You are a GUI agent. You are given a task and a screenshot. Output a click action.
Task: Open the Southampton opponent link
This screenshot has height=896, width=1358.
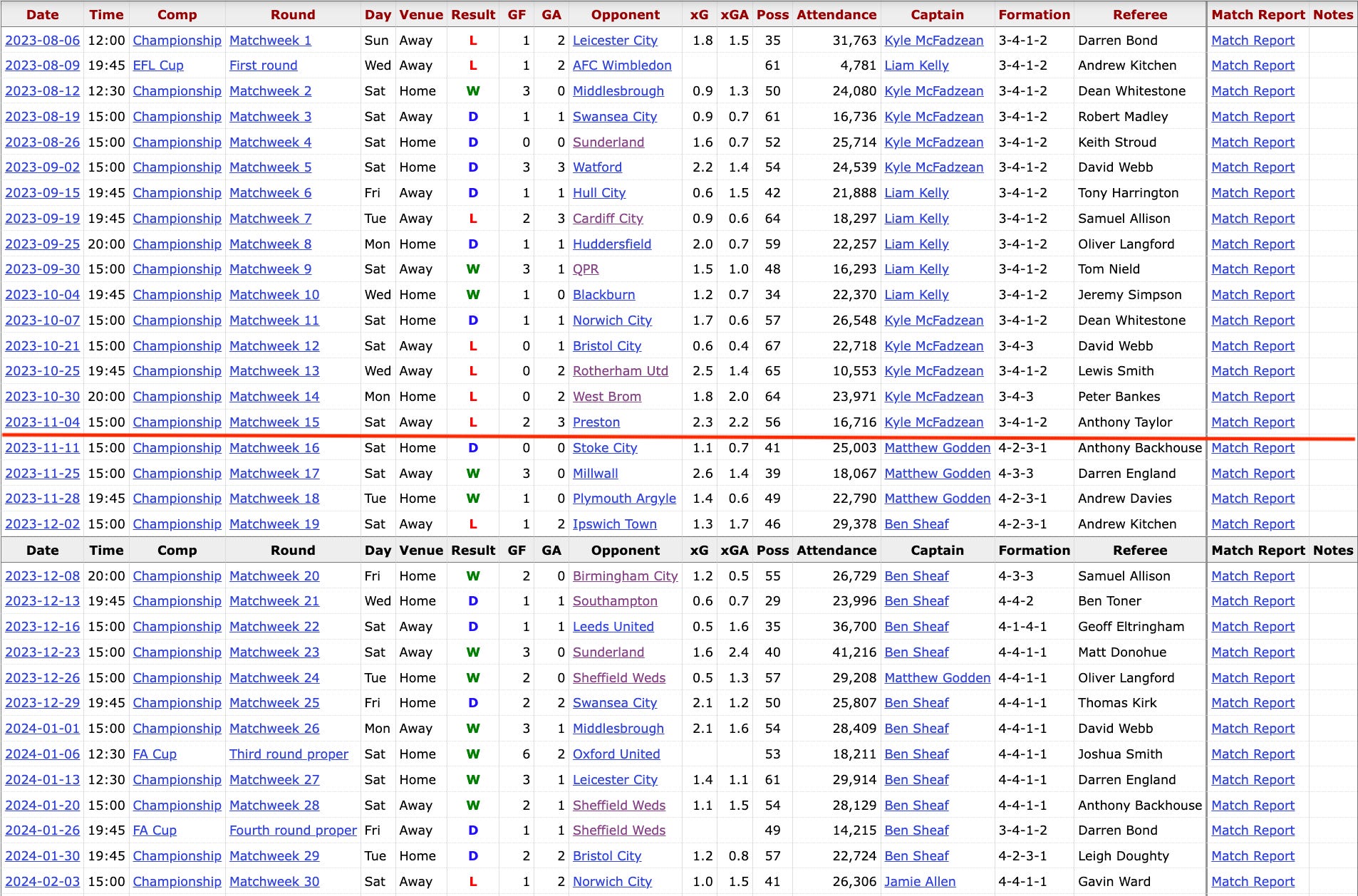click(615, 601)
